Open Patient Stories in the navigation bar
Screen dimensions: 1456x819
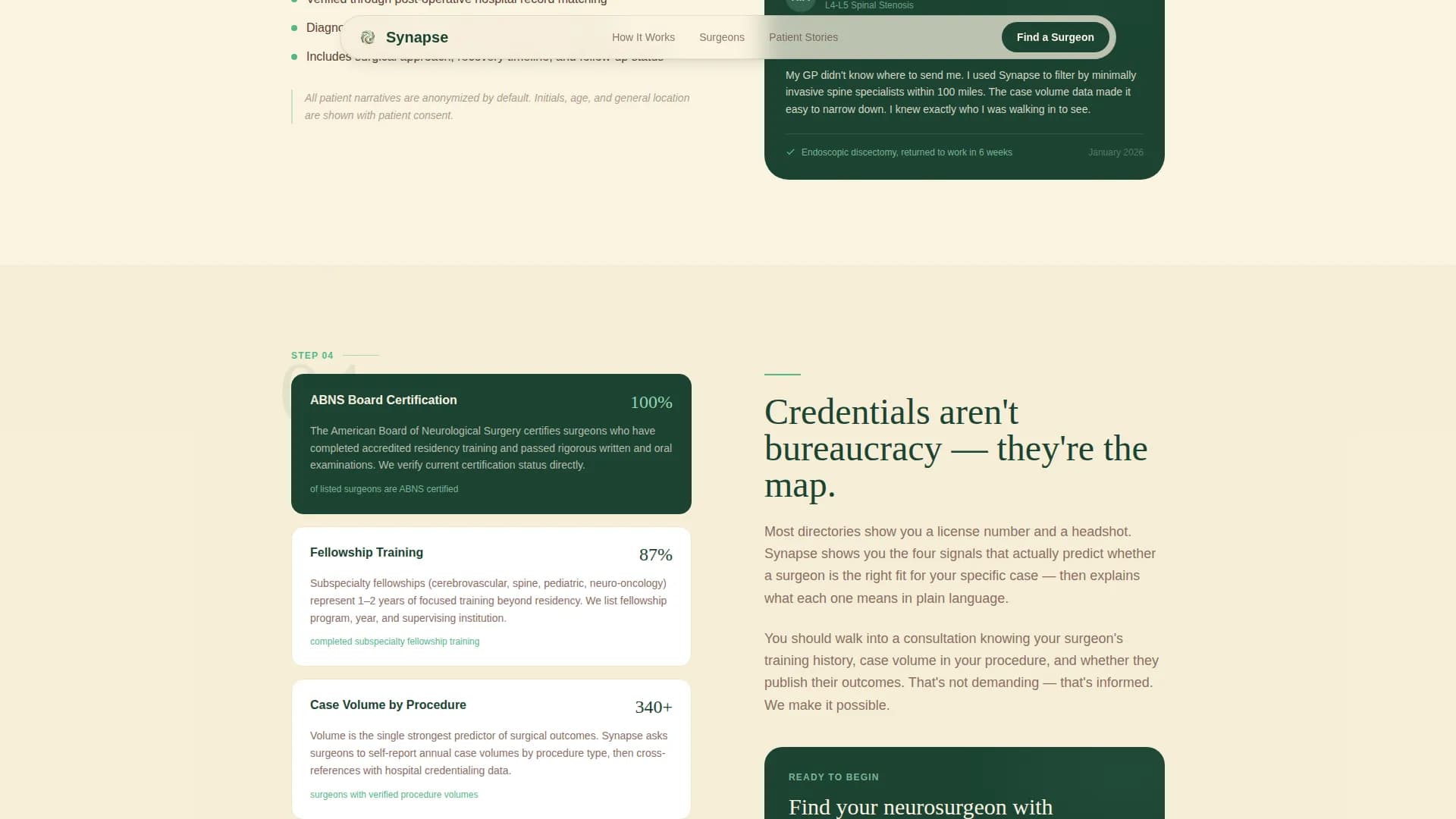803,37
